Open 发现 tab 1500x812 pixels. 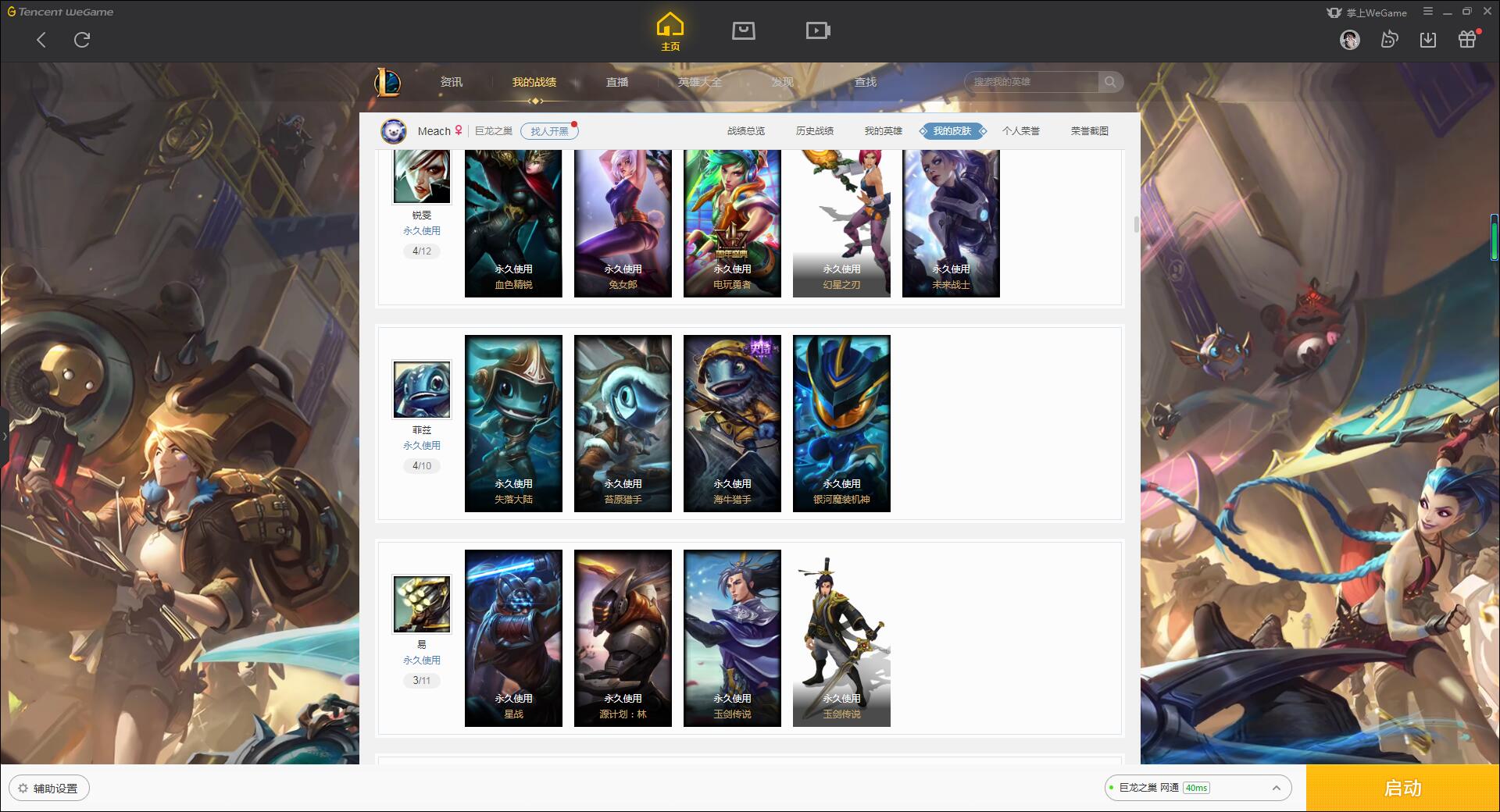782,82
